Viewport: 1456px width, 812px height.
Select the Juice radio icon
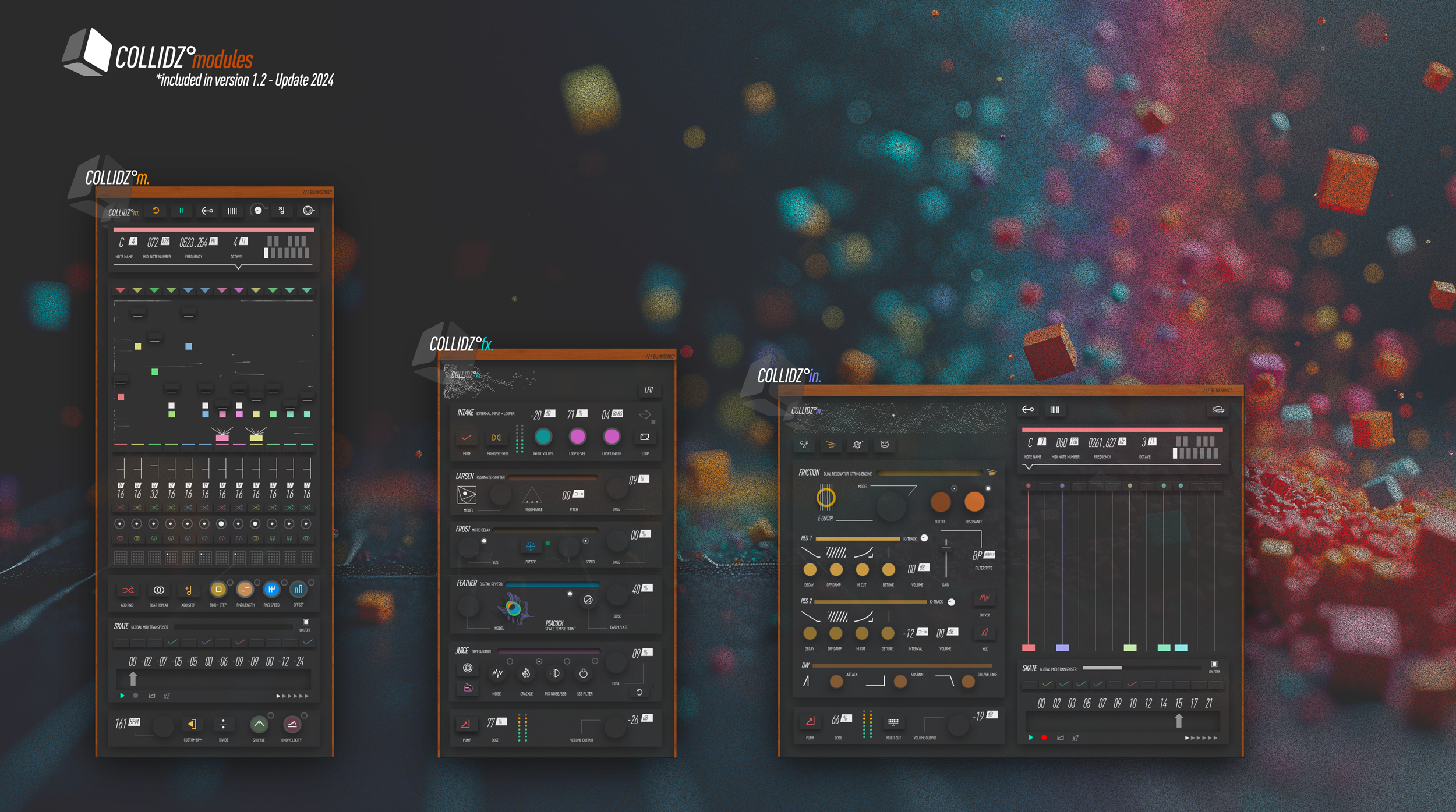468,688
